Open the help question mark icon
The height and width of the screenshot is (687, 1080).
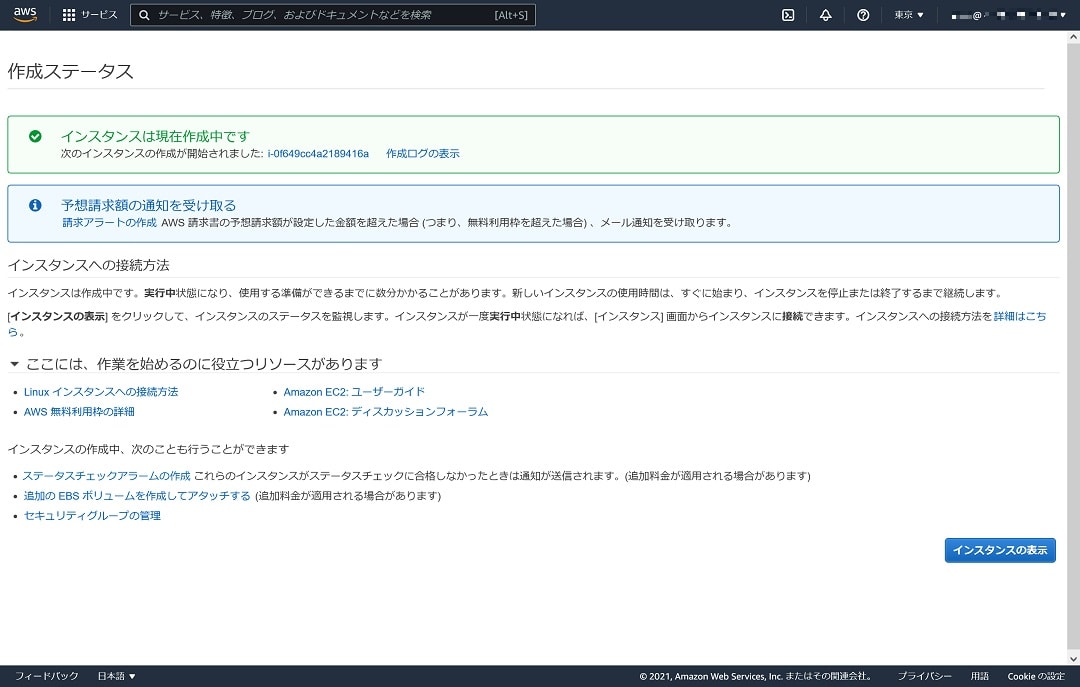(x=862, y=15)
